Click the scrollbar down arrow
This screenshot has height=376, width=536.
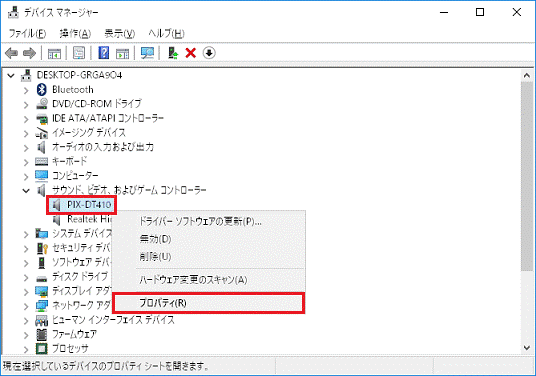point(526,348)
